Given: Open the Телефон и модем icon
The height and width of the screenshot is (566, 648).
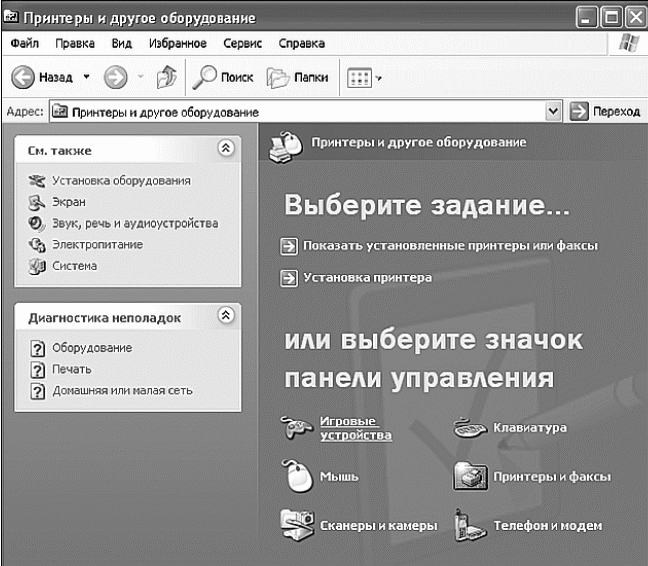Looking at the screenshot, I should coord(469,525).
